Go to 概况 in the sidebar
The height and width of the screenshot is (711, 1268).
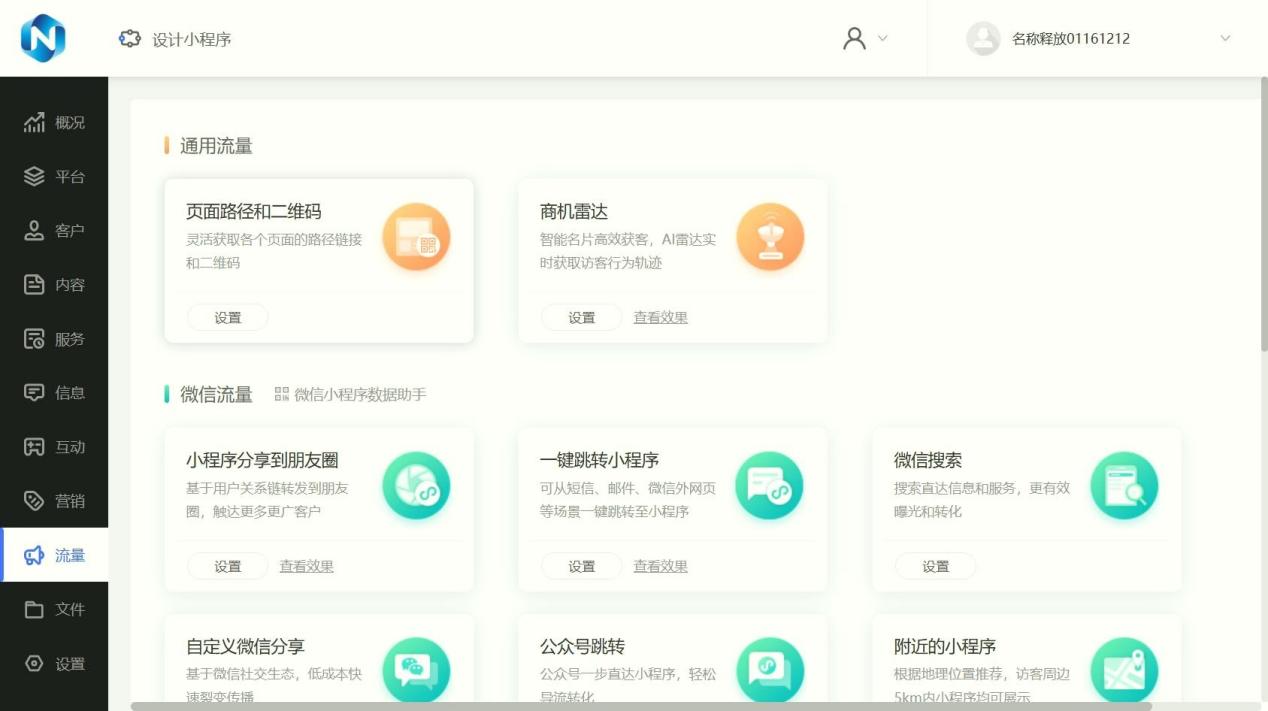[55, 123]
